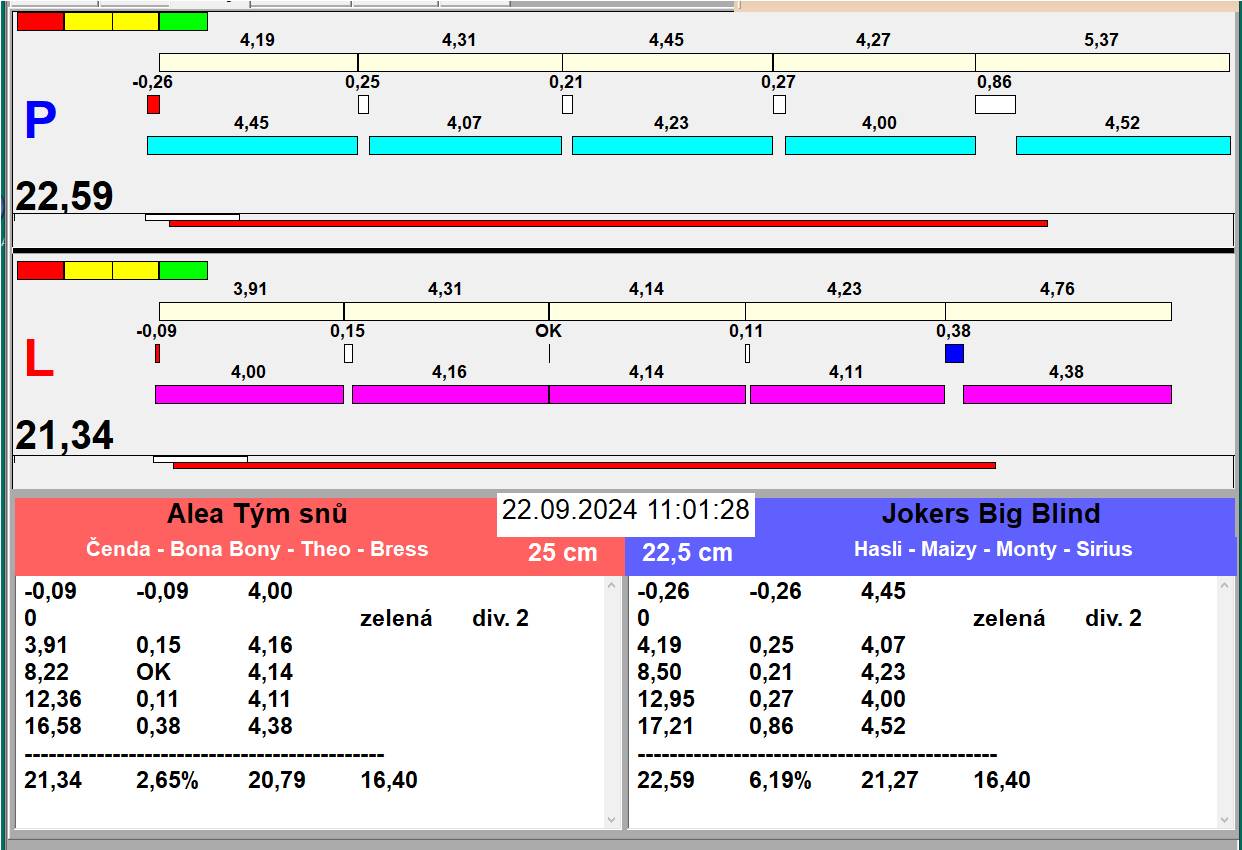Select the blue 0,38 pass marker in L lane
1242x850 pixels.
coord(954,353)
